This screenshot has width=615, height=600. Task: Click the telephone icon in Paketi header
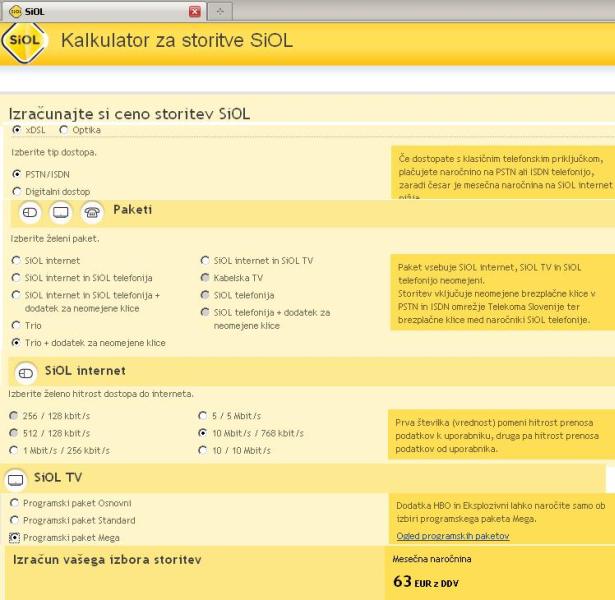92,212
